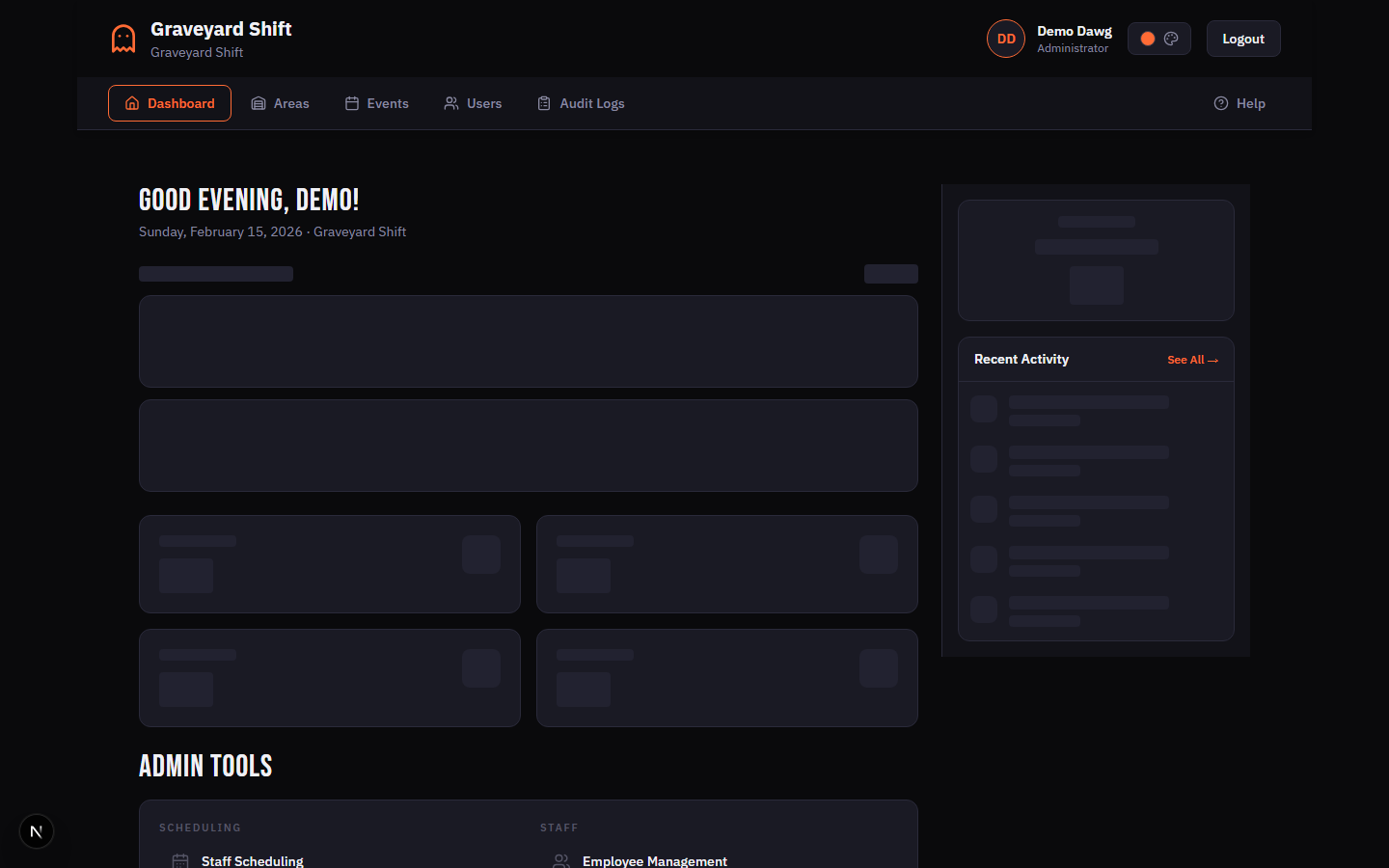Click the Help question mark icon

tap(1221, 103)
